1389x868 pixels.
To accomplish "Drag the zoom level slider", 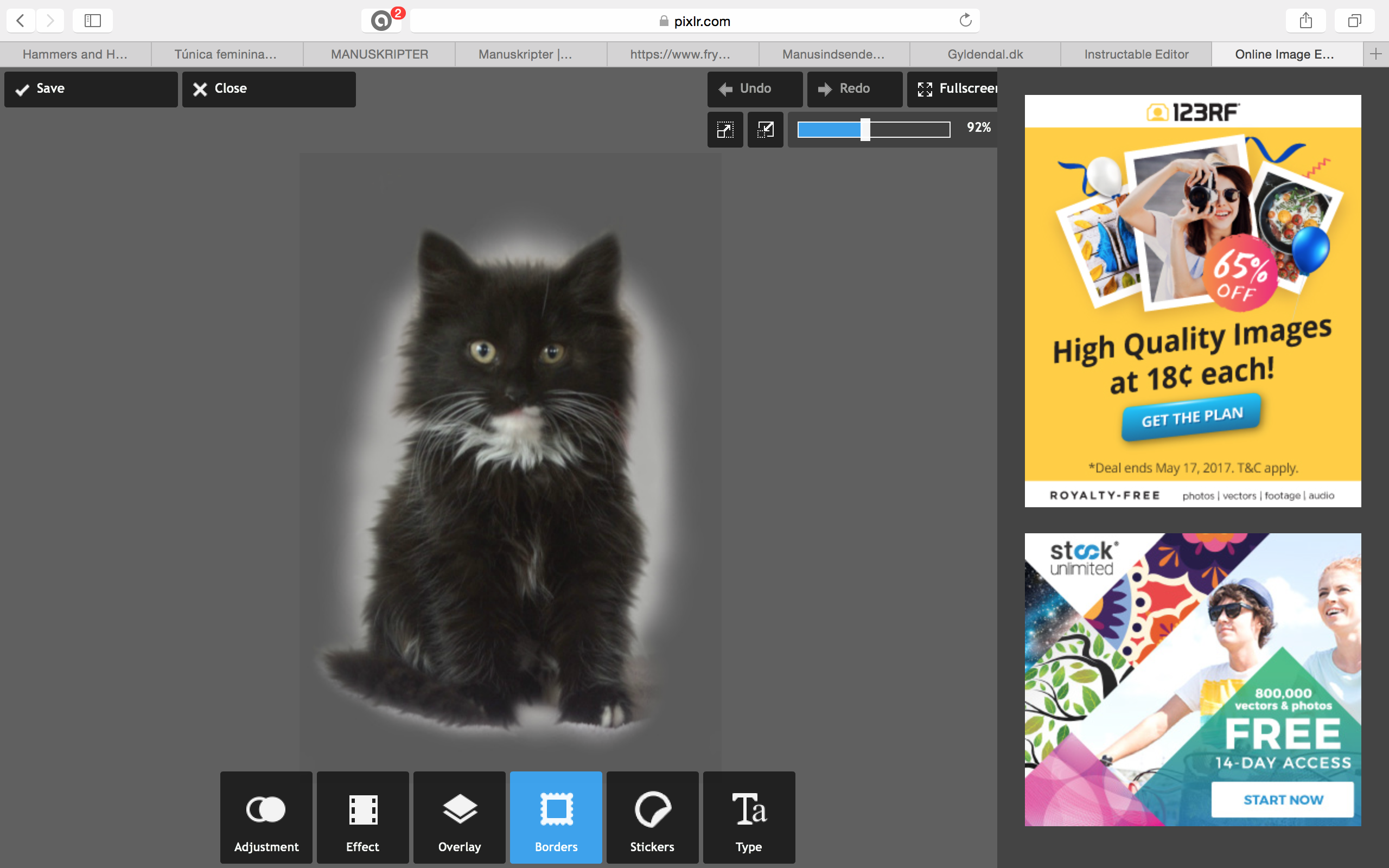I will [863, 128].
